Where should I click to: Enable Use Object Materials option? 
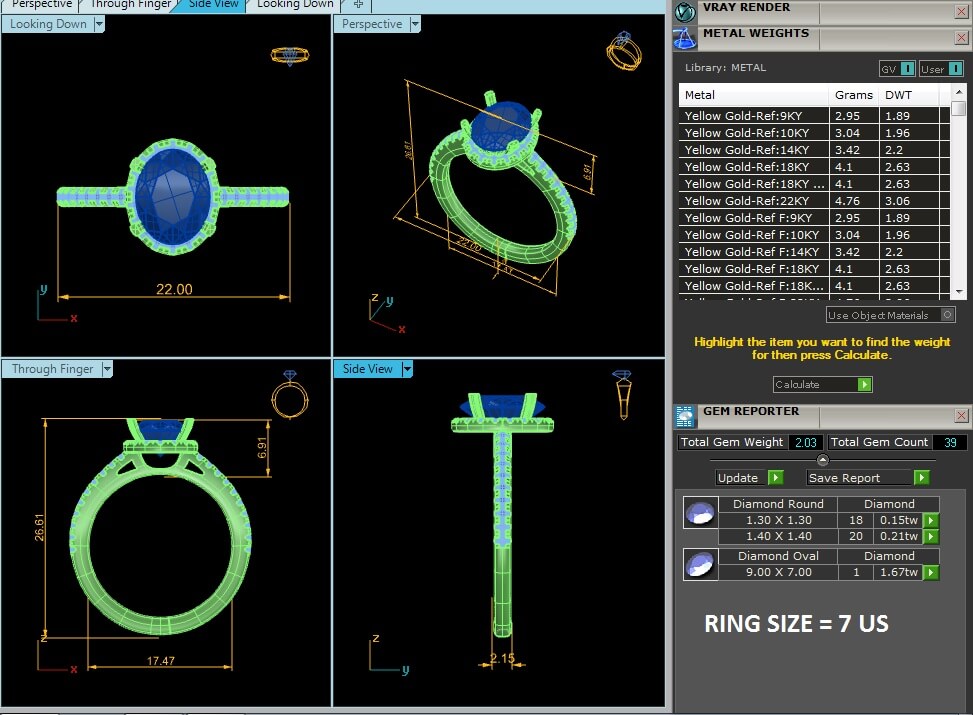(947, 315)
